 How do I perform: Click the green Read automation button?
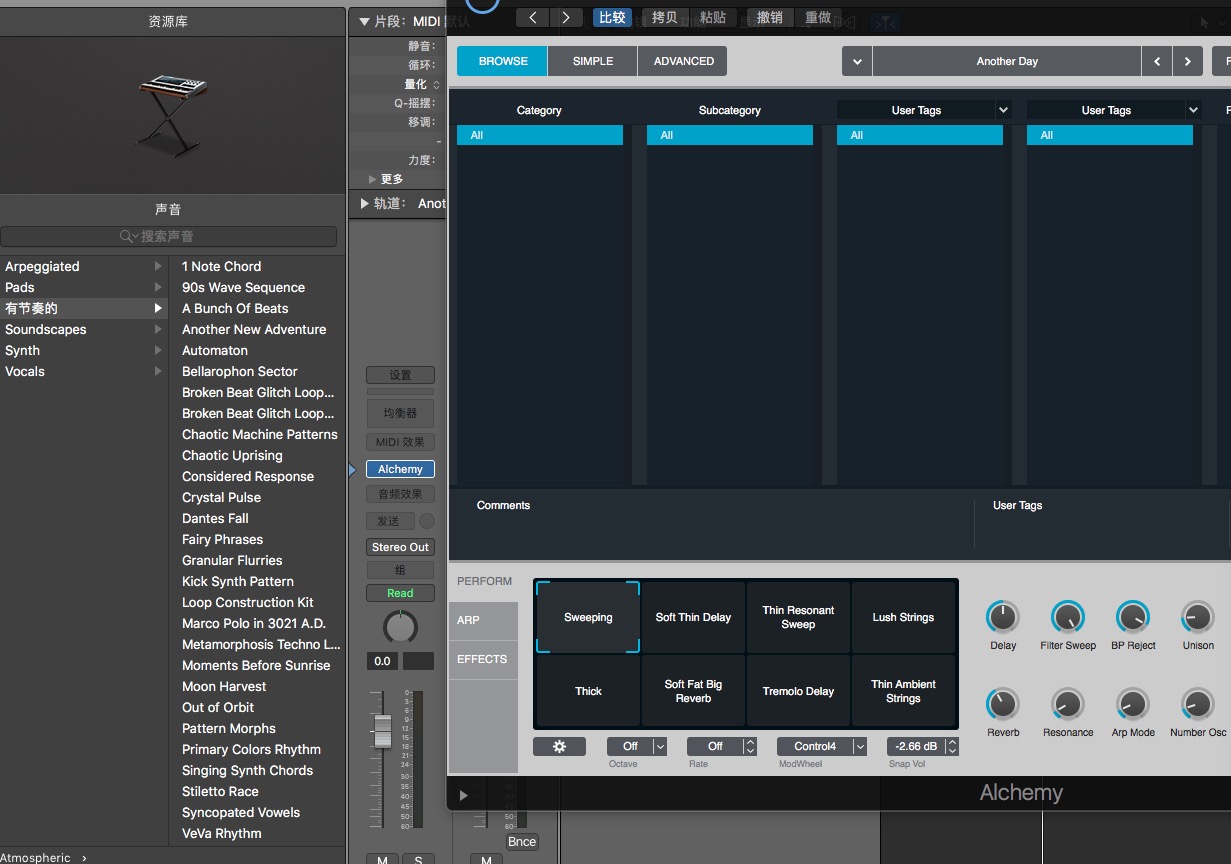click(400, 593)
